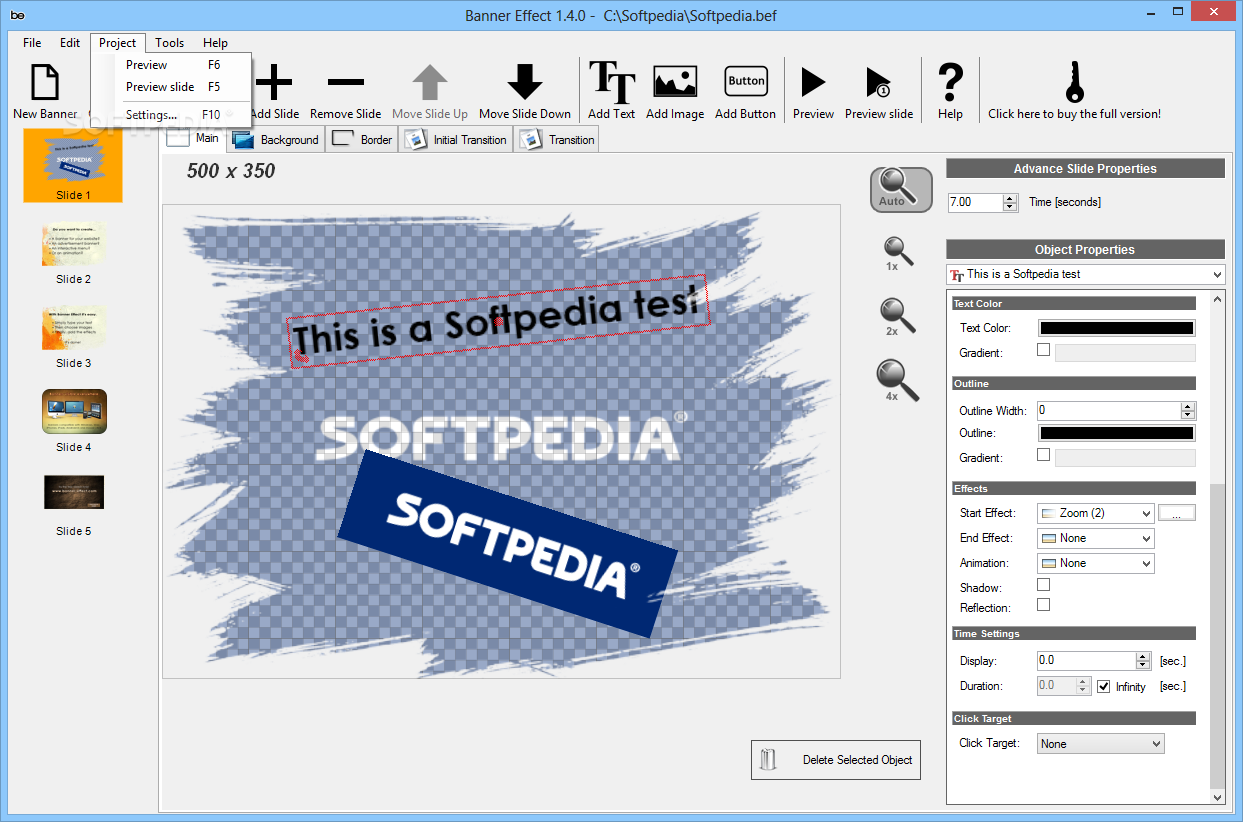Click the Add Slide plus icon
1243x822 pixels.
[x=275, y=82]
